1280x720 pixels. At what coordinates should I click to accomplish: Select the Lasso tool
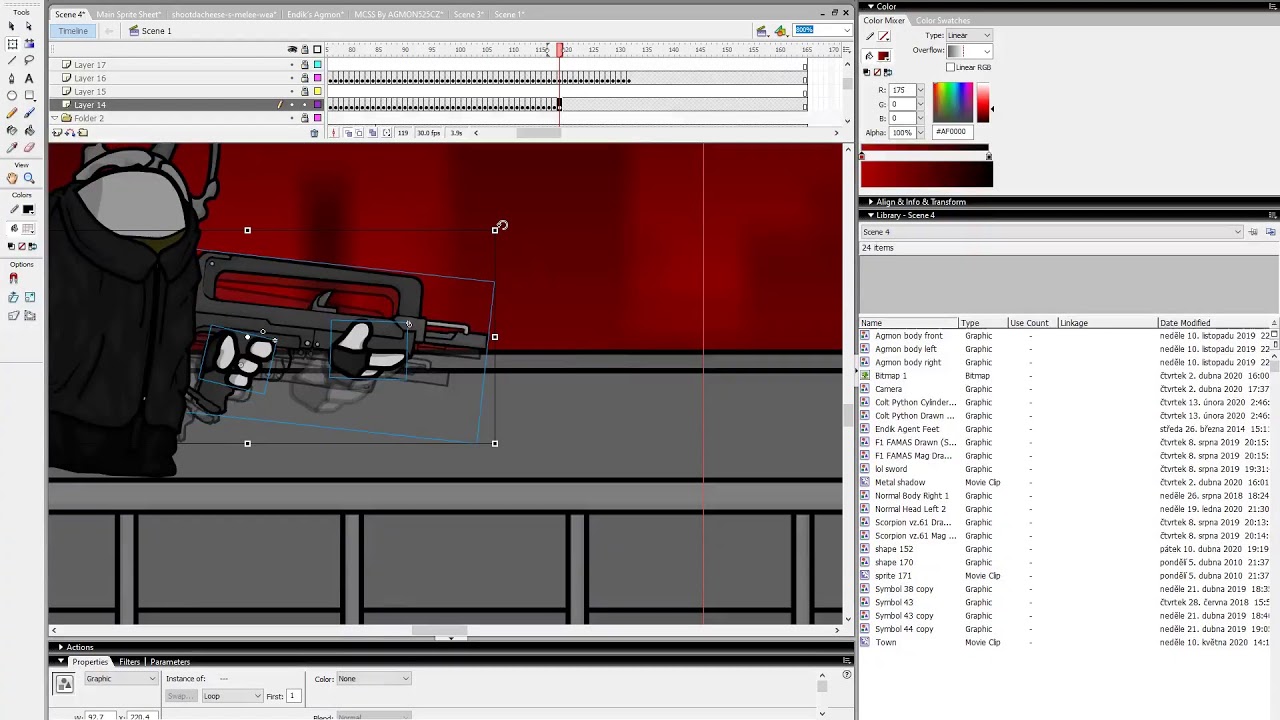tap(29, 61)
